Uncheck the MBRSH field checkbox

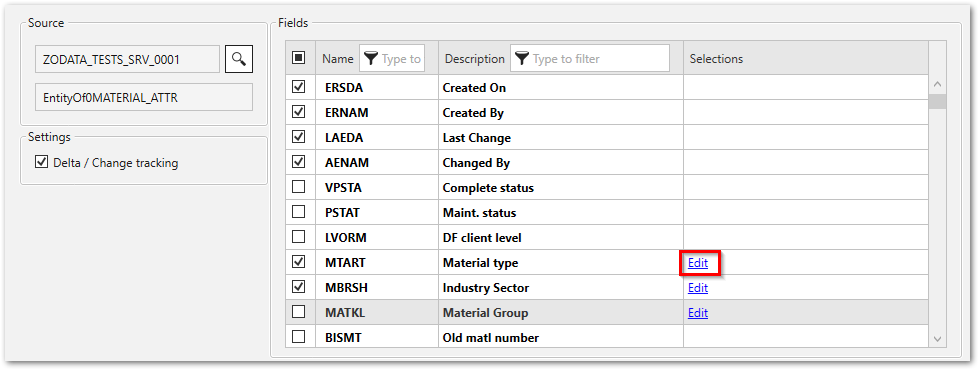(299, 287)
